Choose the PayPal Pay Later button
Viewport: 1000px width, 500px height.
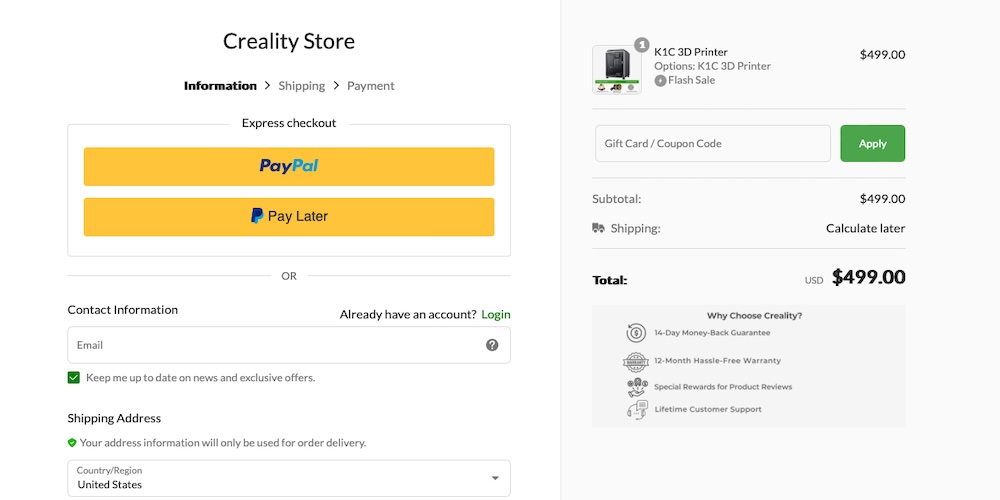[289, 217]
